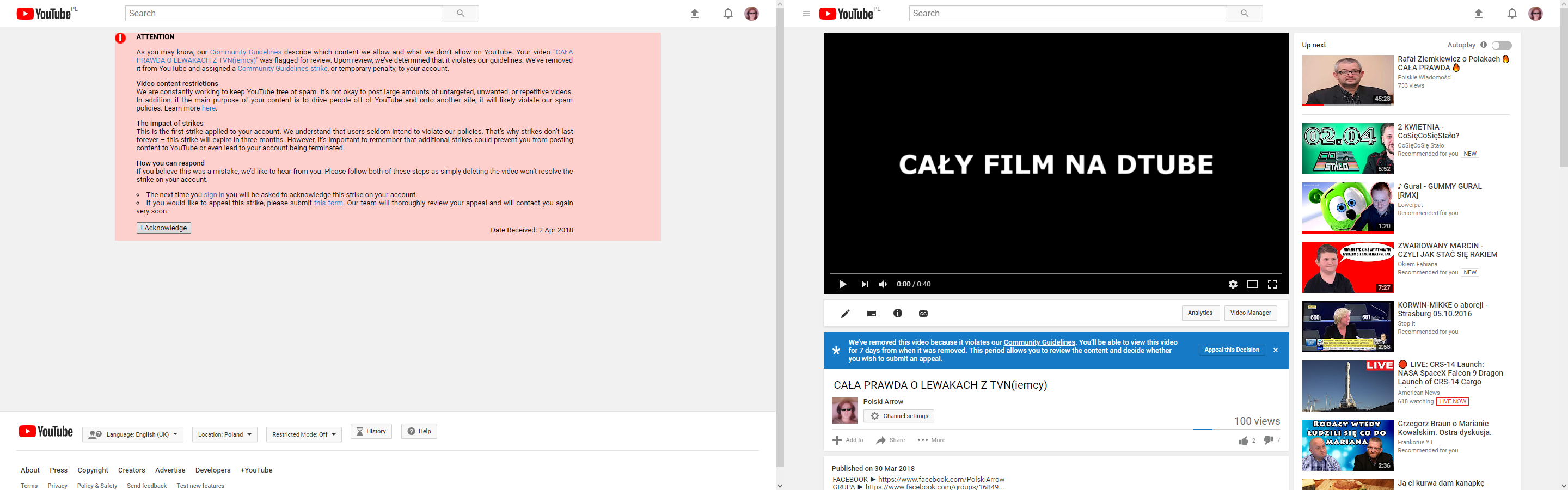1568x490 pixels.
Task: Open Press footer link
Action: click(x=58, y=470)
